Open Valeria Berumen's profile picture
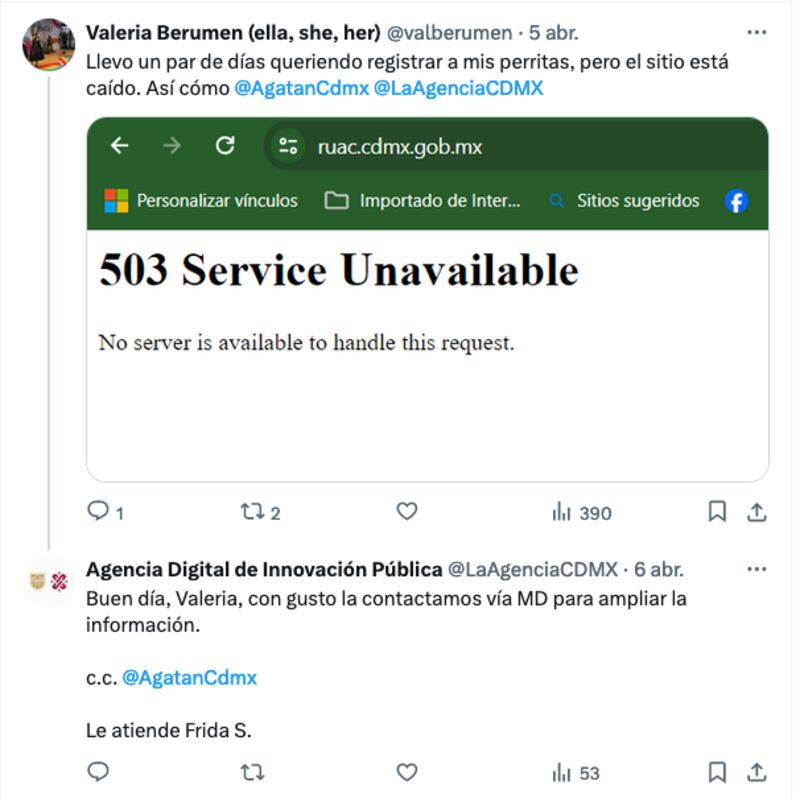Image resolution: width=800 pixels, height=798 pixels. coord(48,44)
